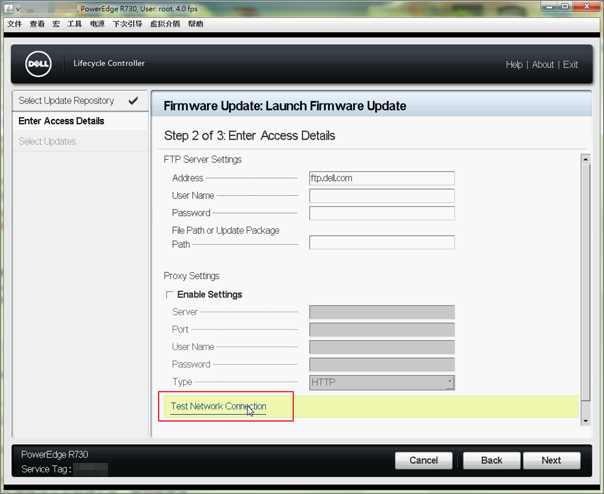This screenshot has width=604, height=494.
Task: Open the 查看 menu
Action: click(x=37, y=24)
